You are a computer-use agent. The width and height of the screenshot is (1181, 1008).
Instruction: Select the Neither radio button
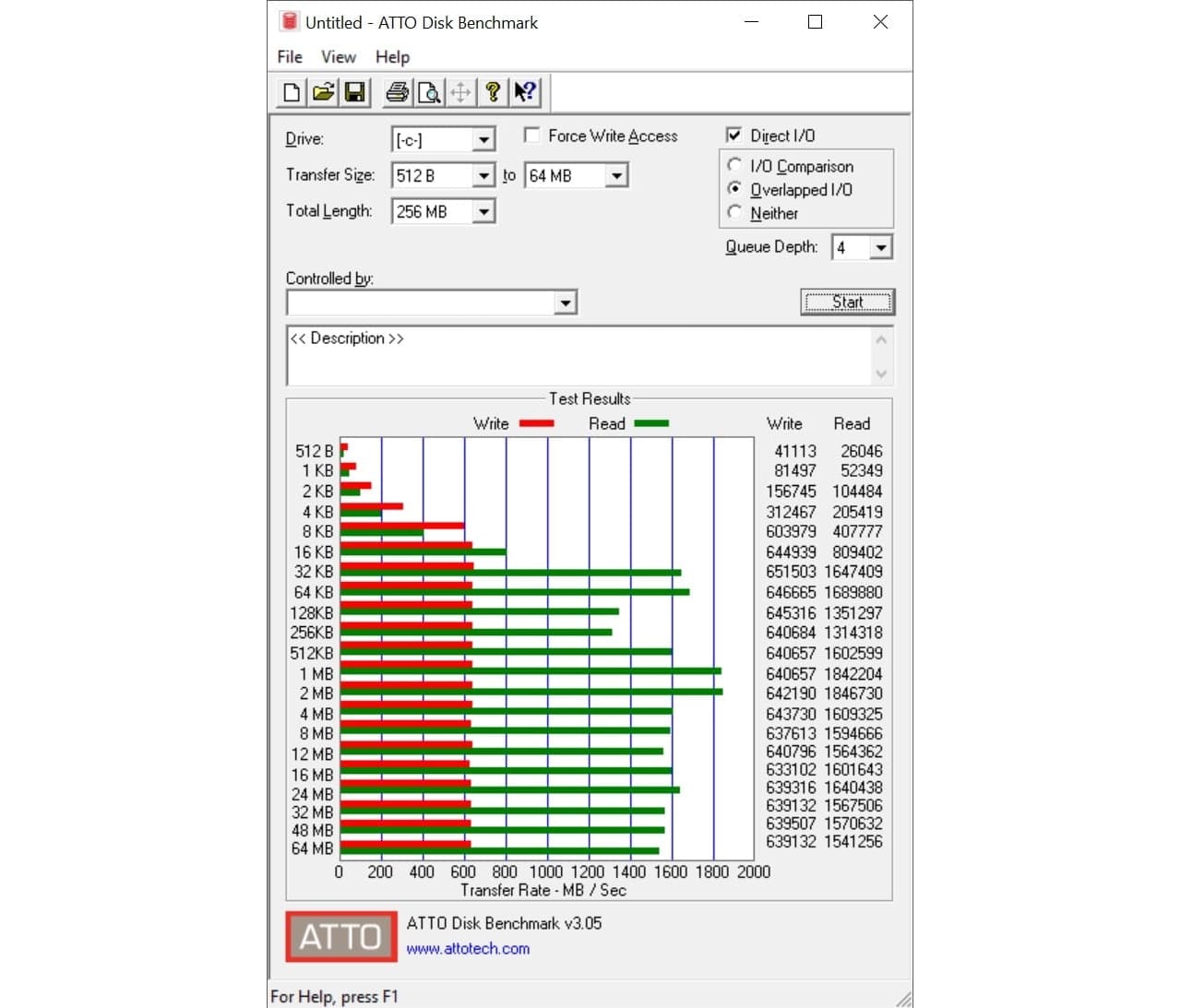[x=734, y=212]
